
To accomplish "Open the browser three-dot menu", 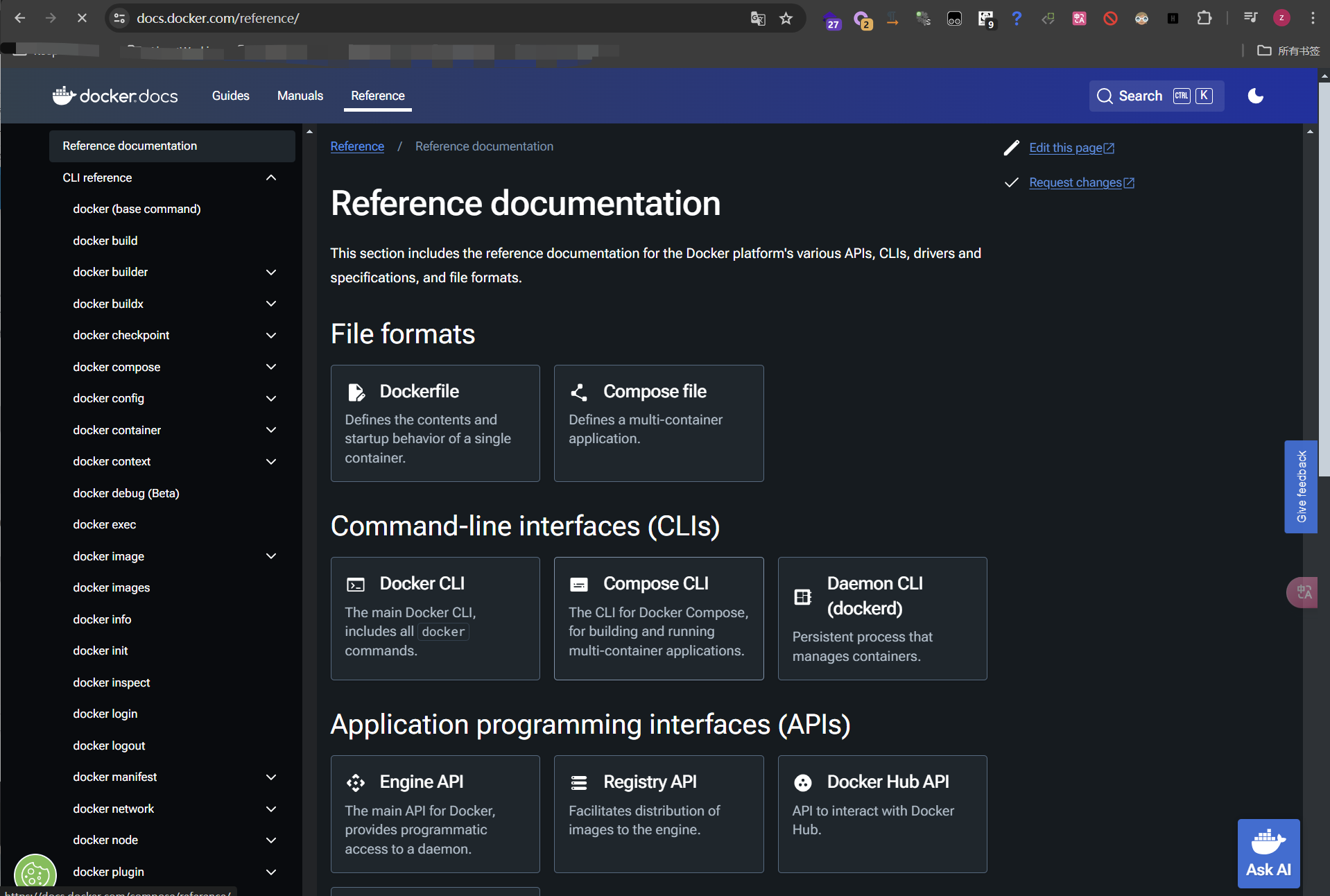I will (x=1313, y=18).
